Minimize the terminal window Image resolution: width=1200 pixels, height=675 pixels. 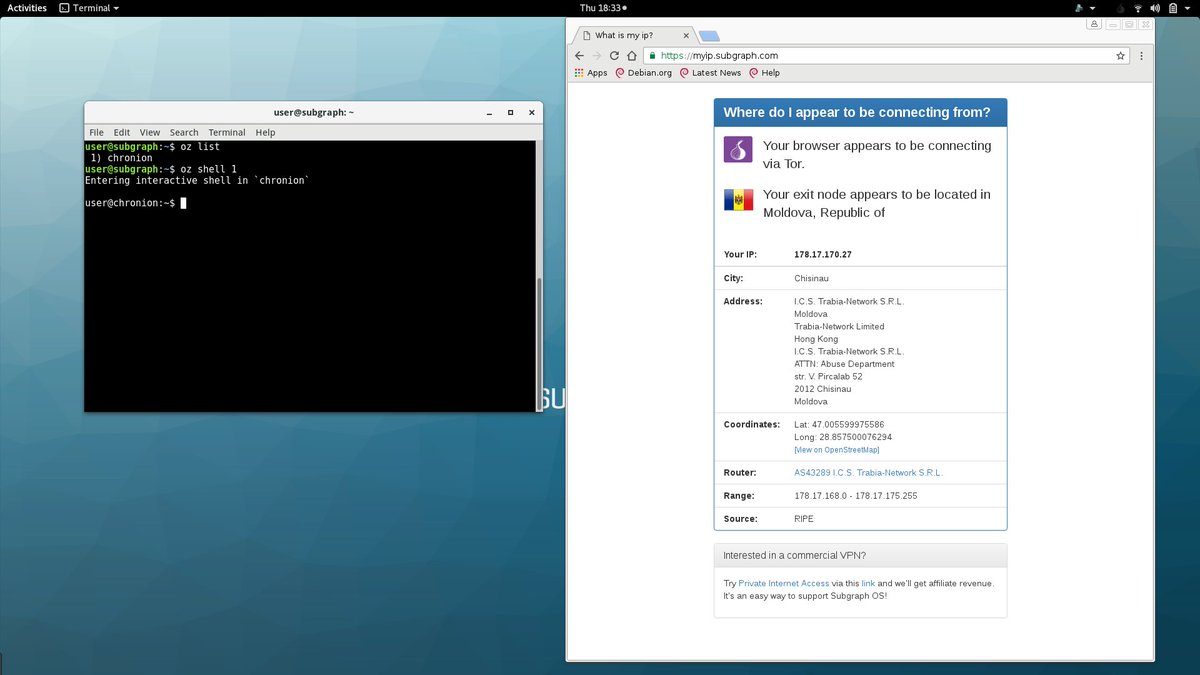point(489,113)
